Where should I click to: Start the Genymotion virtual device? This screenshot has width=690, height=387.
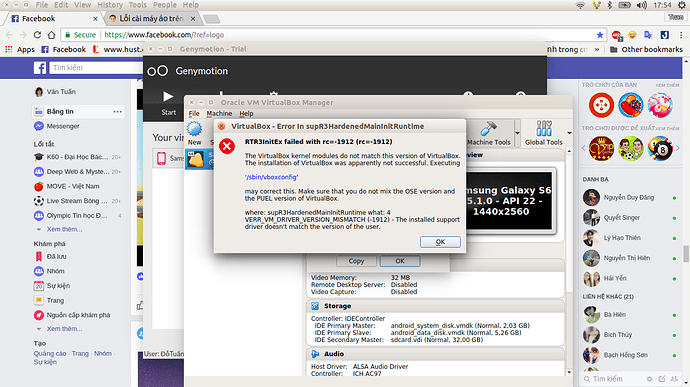coord(168,103)
